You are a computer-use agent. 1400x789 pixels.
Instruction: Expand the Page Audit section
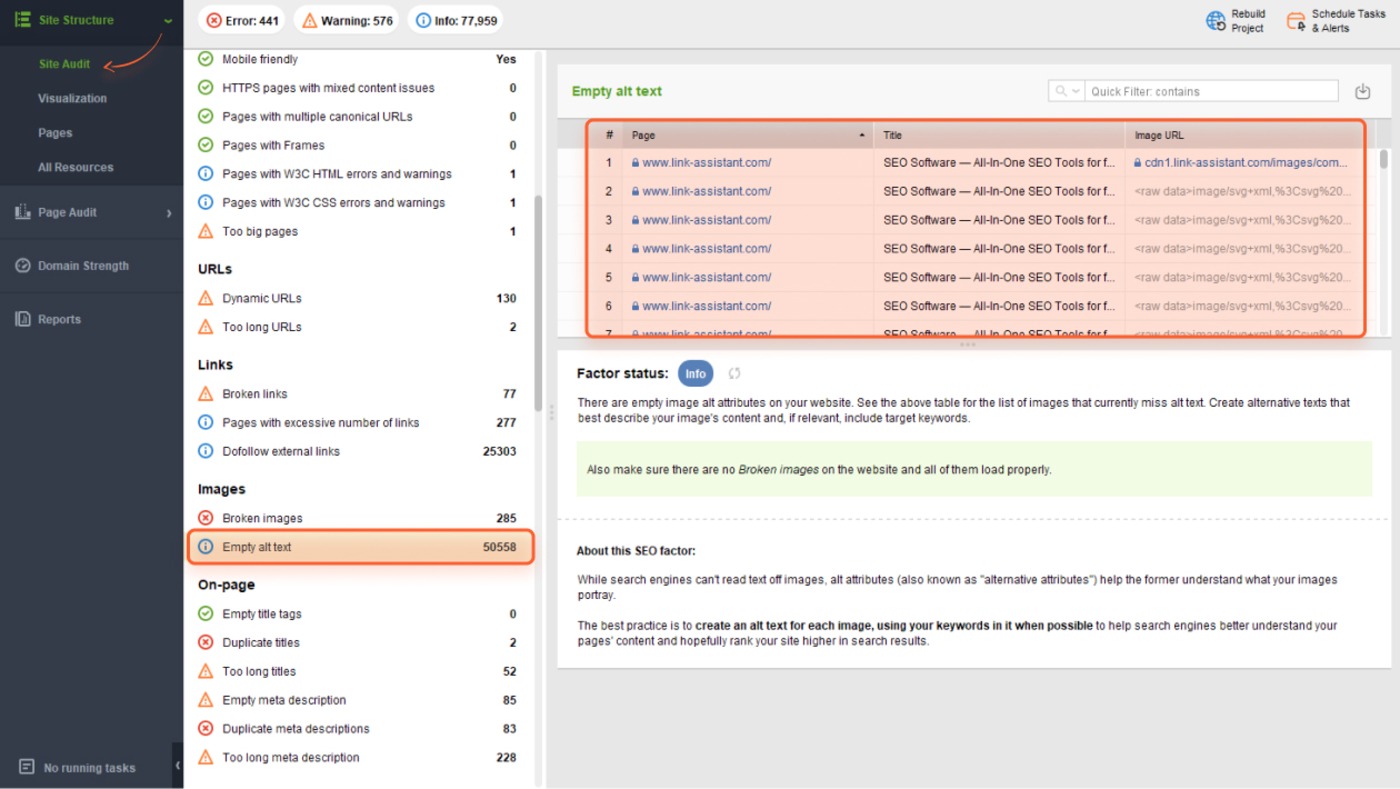(169, 212)
